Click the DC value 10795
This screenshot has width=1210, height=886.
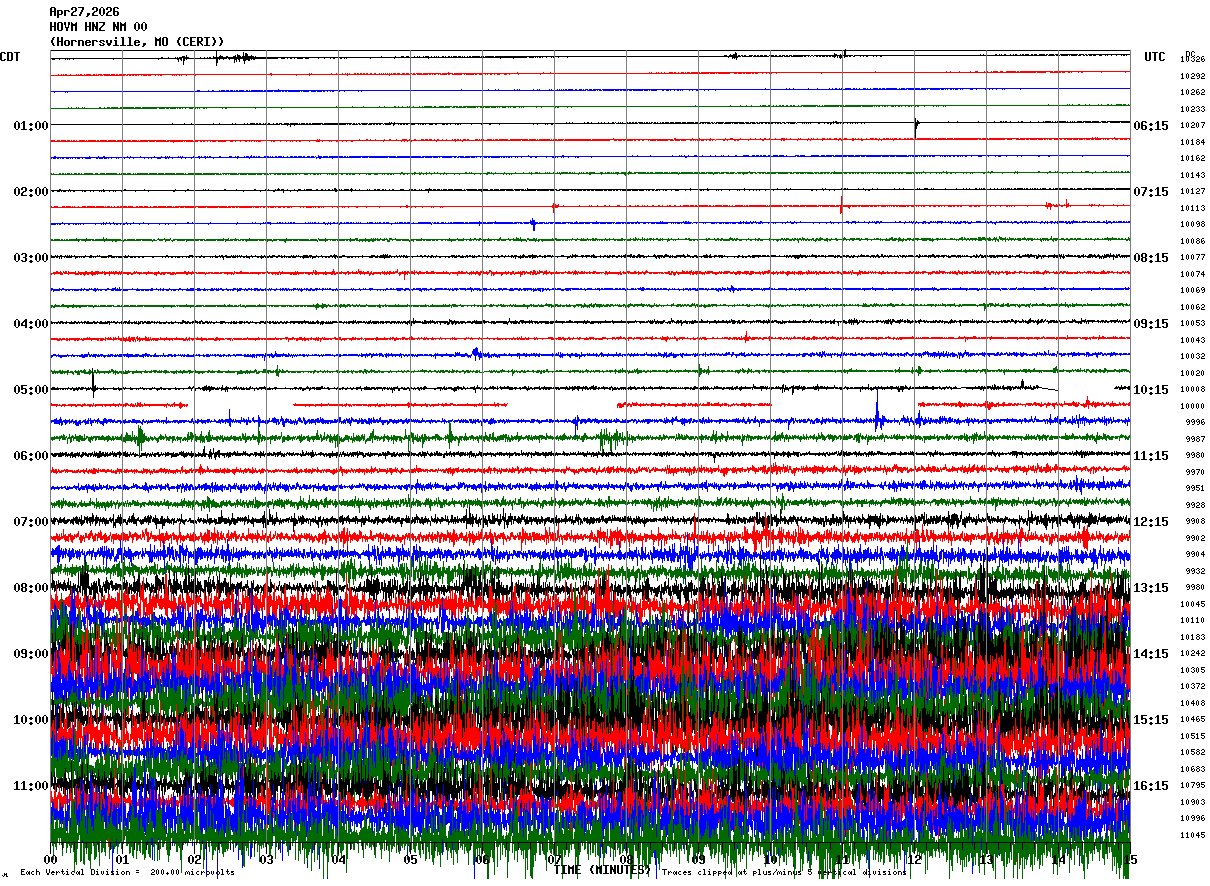tap(1192, 786)
